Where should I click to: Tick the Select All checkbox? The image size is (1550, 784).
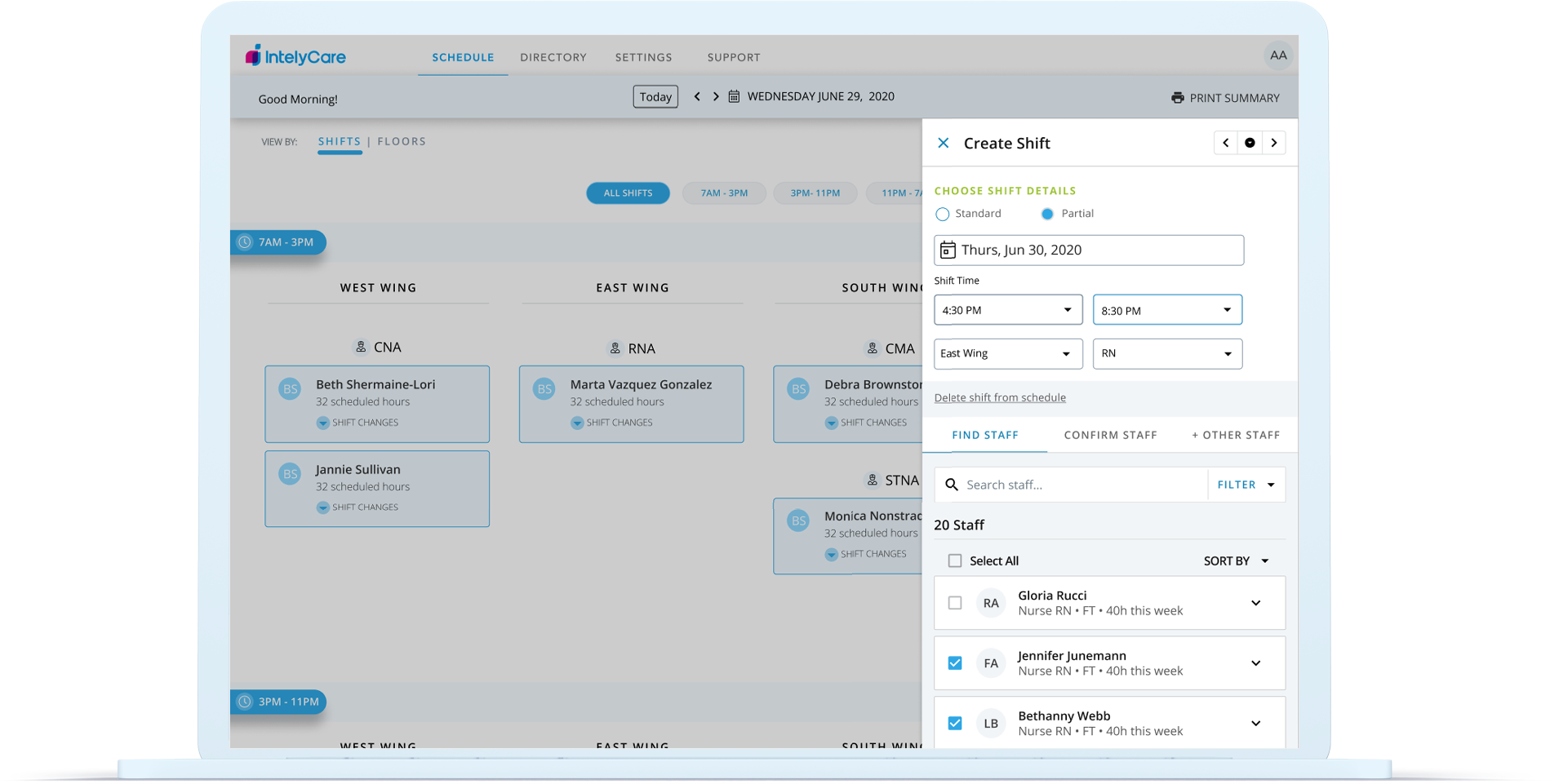click(x=955, y=560)
